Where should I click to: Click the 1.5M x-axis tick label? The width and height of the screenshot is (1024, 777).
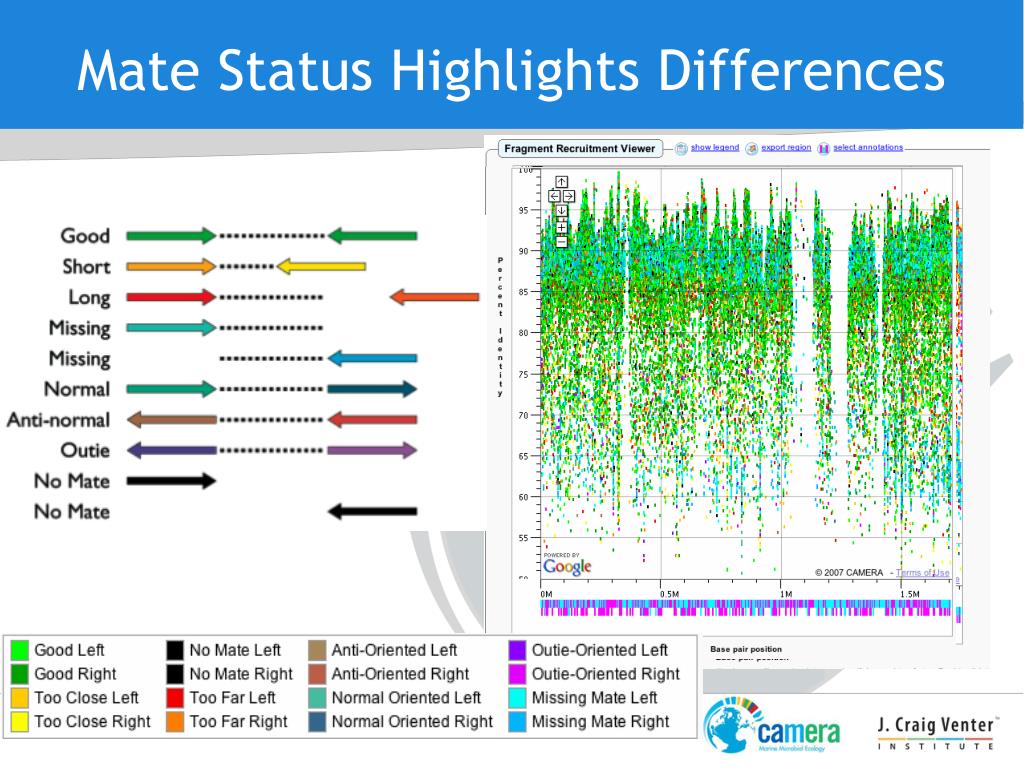[910, 594]
